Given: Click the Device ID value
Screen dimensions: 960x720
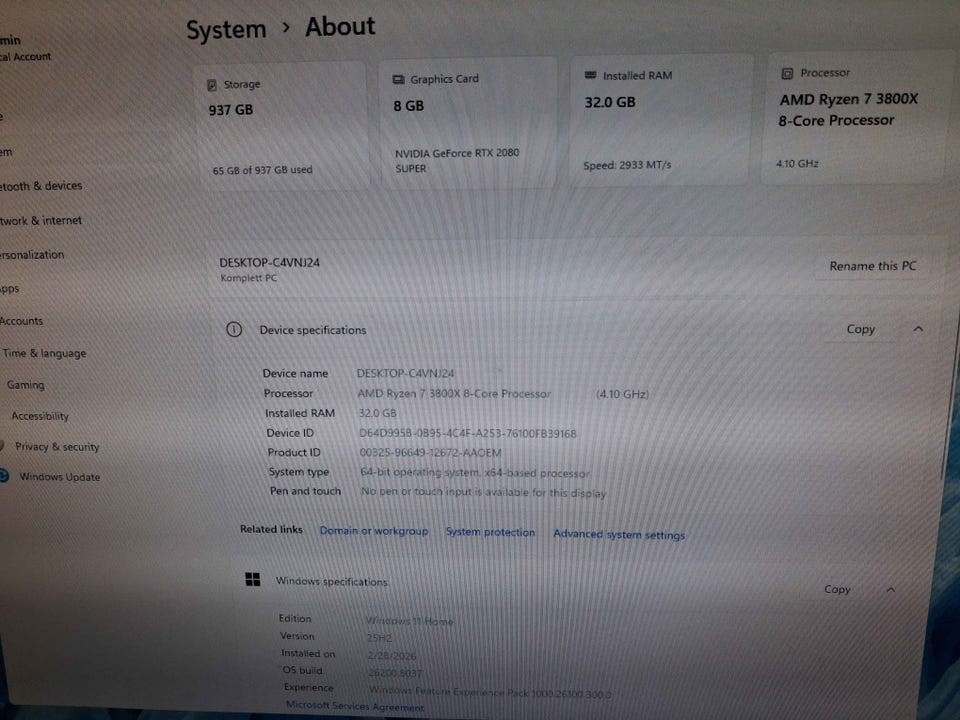Looking at the screenshot, I should click(x=467, y=433).
